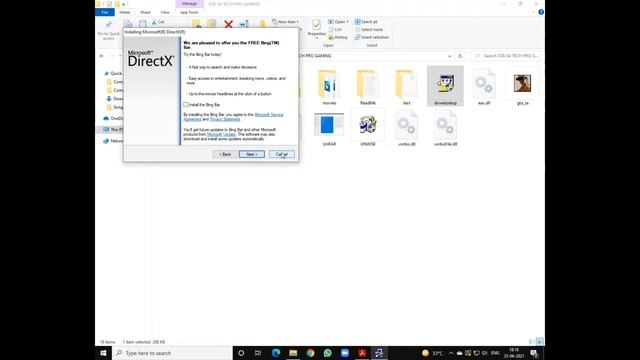The image size is (640, 360).
Task: Switch to details view in status bar
Action: coord(531,342)
